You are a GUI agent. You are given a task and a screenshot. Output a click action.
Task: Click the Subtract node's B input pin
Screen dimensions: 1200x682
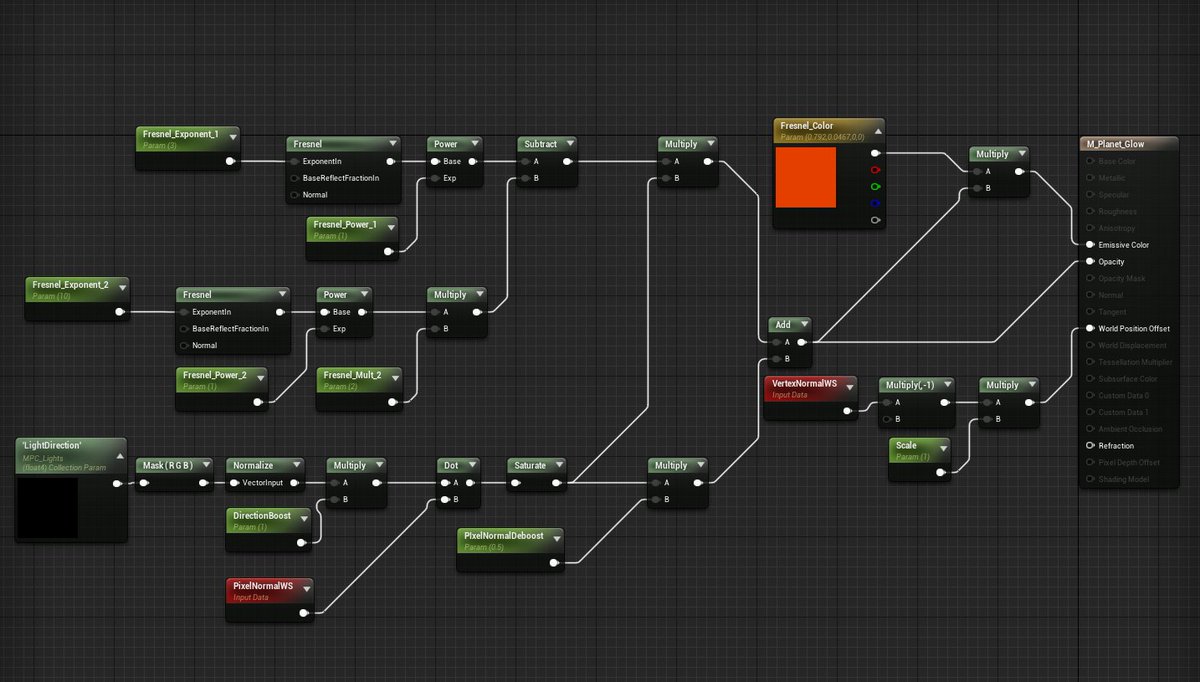[x=524, y=178]
